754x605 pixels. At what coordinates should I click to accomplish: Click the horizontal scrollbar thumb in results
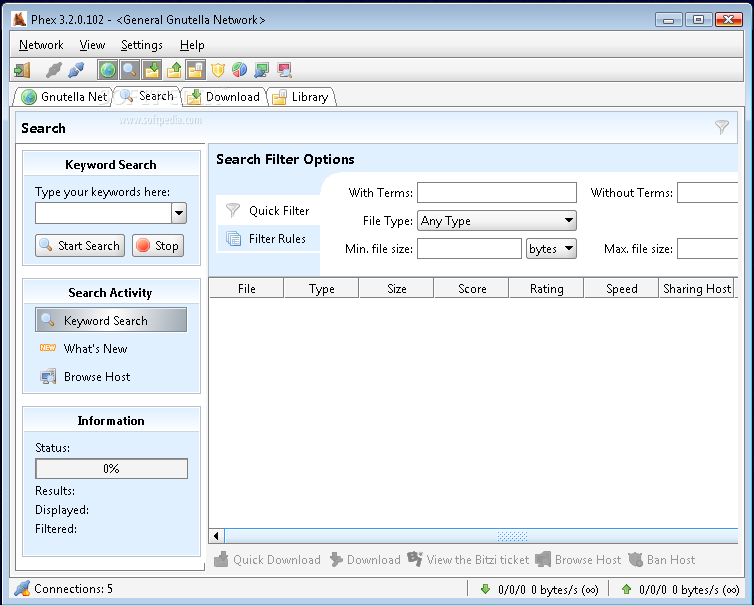[481, 536]
